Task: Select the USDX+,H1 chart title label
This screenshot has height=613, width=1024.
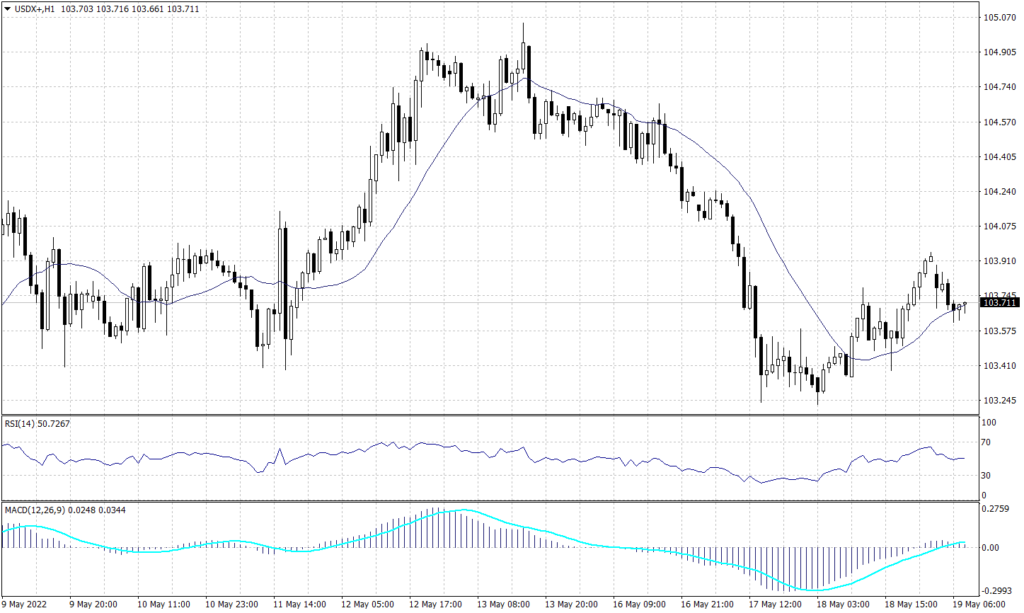Action: click(x=36, y=7)
